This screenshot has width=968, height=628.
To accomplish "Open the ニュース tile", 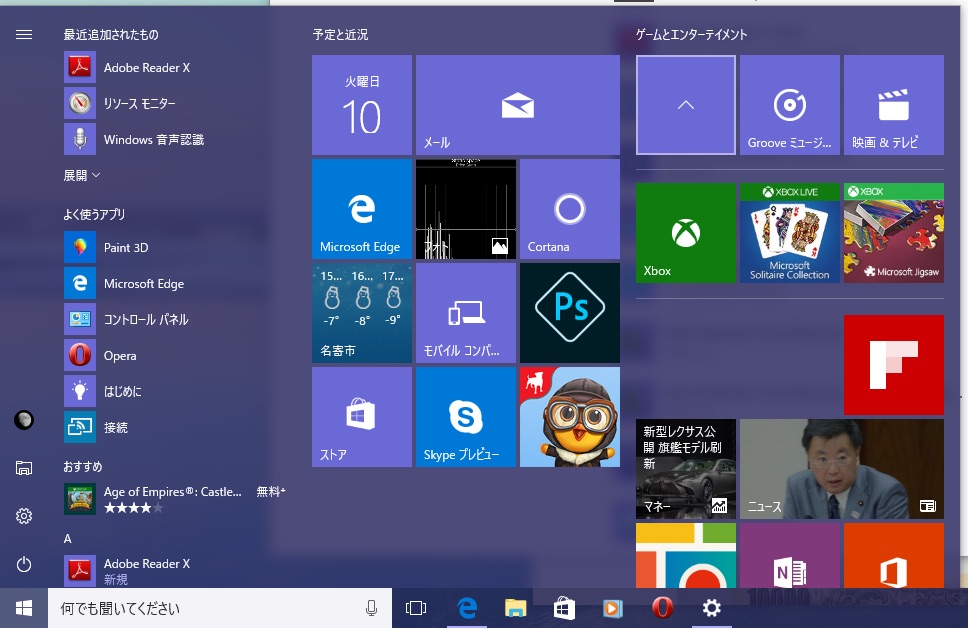I will click(842, 469).
